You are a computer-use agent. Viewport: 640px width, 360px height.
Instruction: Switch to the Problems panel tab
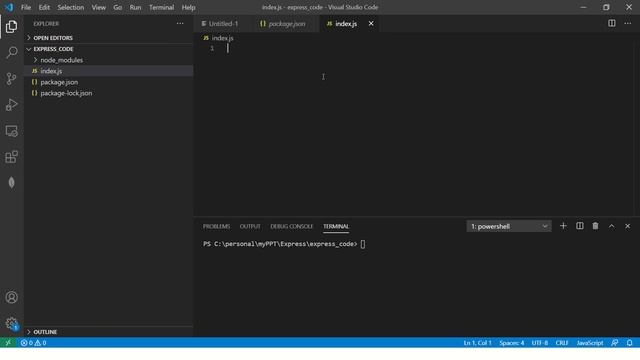(x=216, y=226)
